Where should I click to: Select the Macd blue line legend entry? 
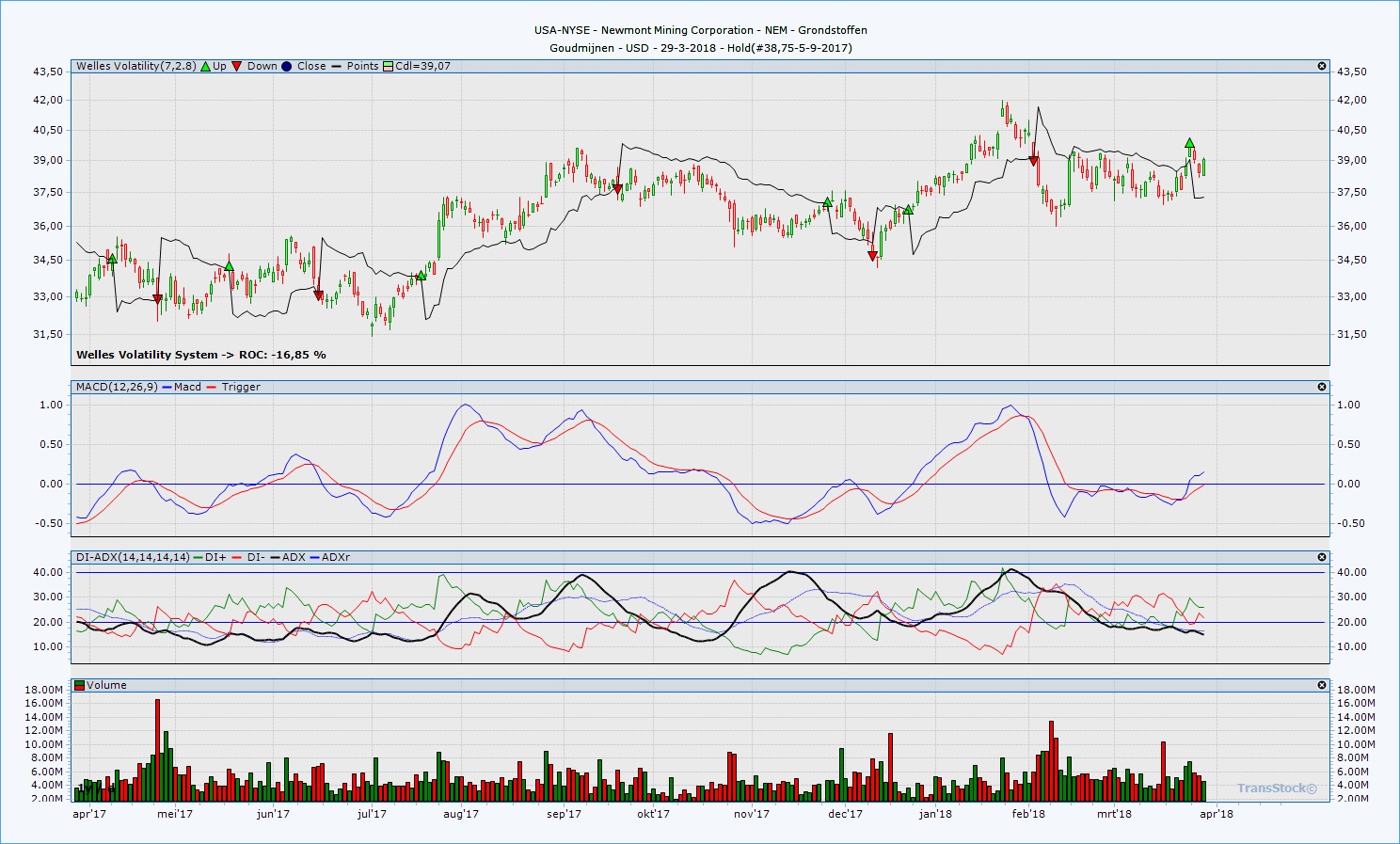point(183,387)
